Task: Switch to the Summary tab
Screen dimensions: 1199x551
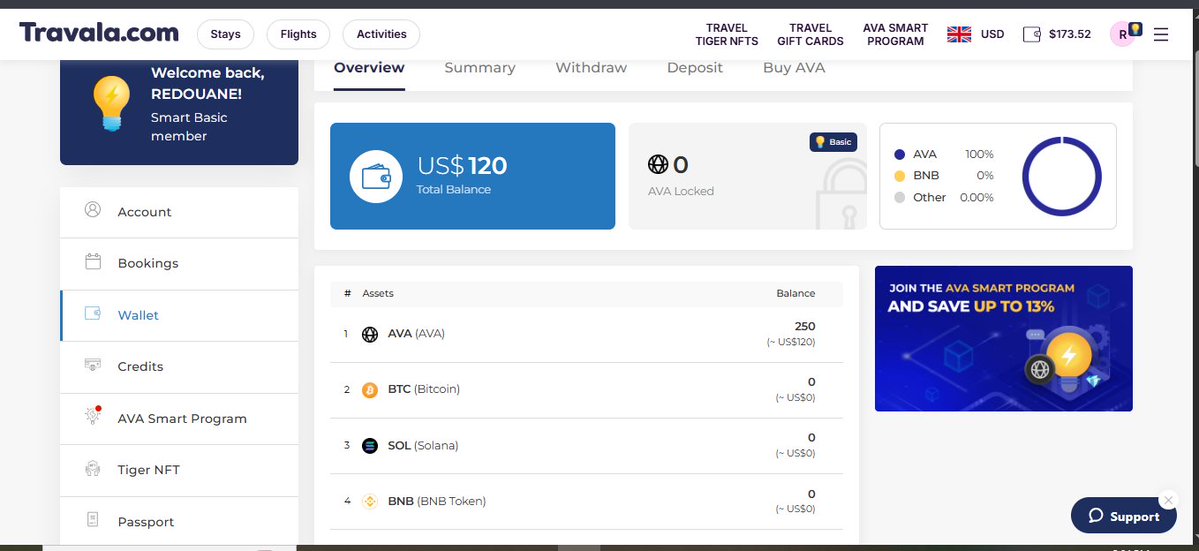Action: [480, 68]
